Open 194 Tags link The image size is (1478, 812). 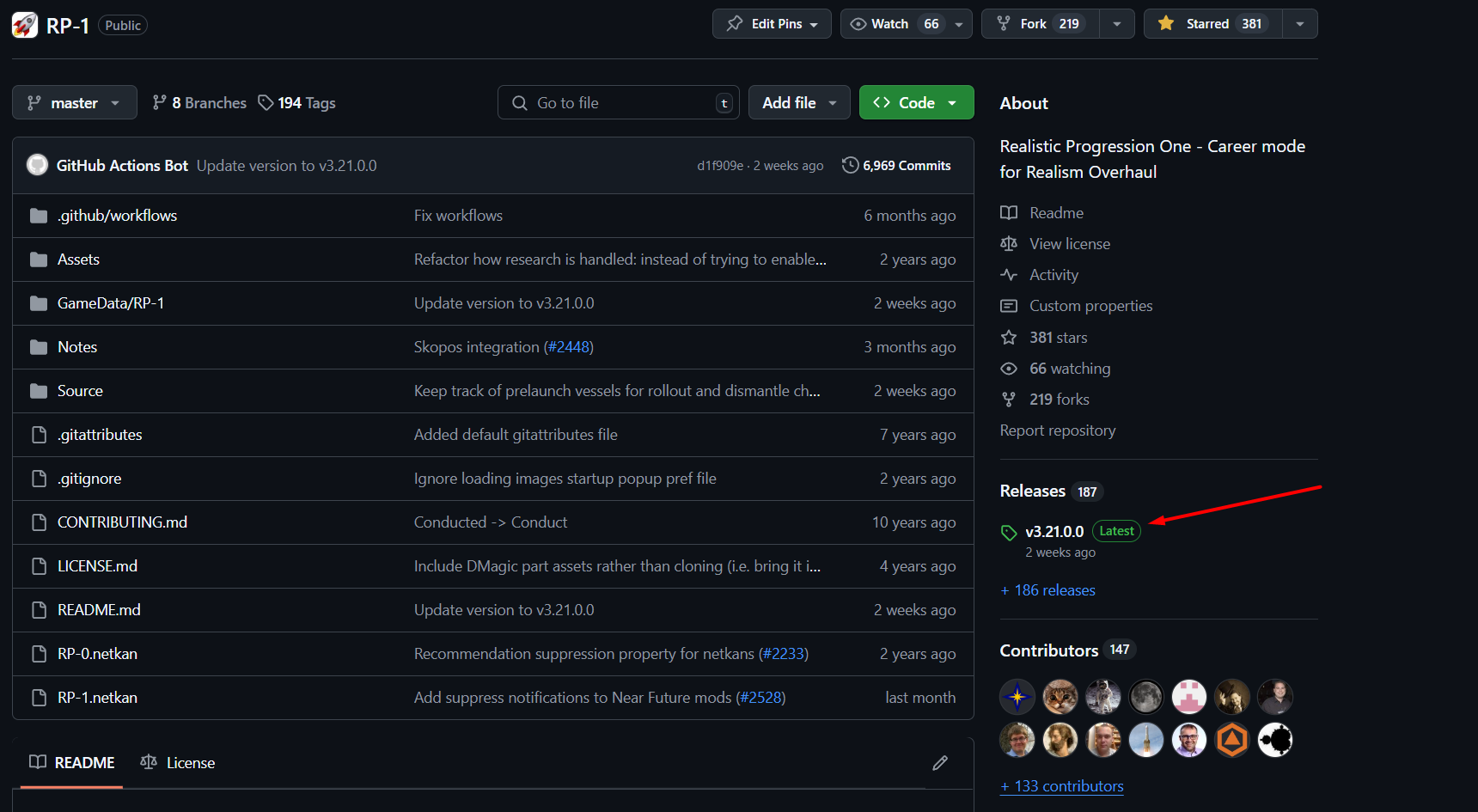297,103
